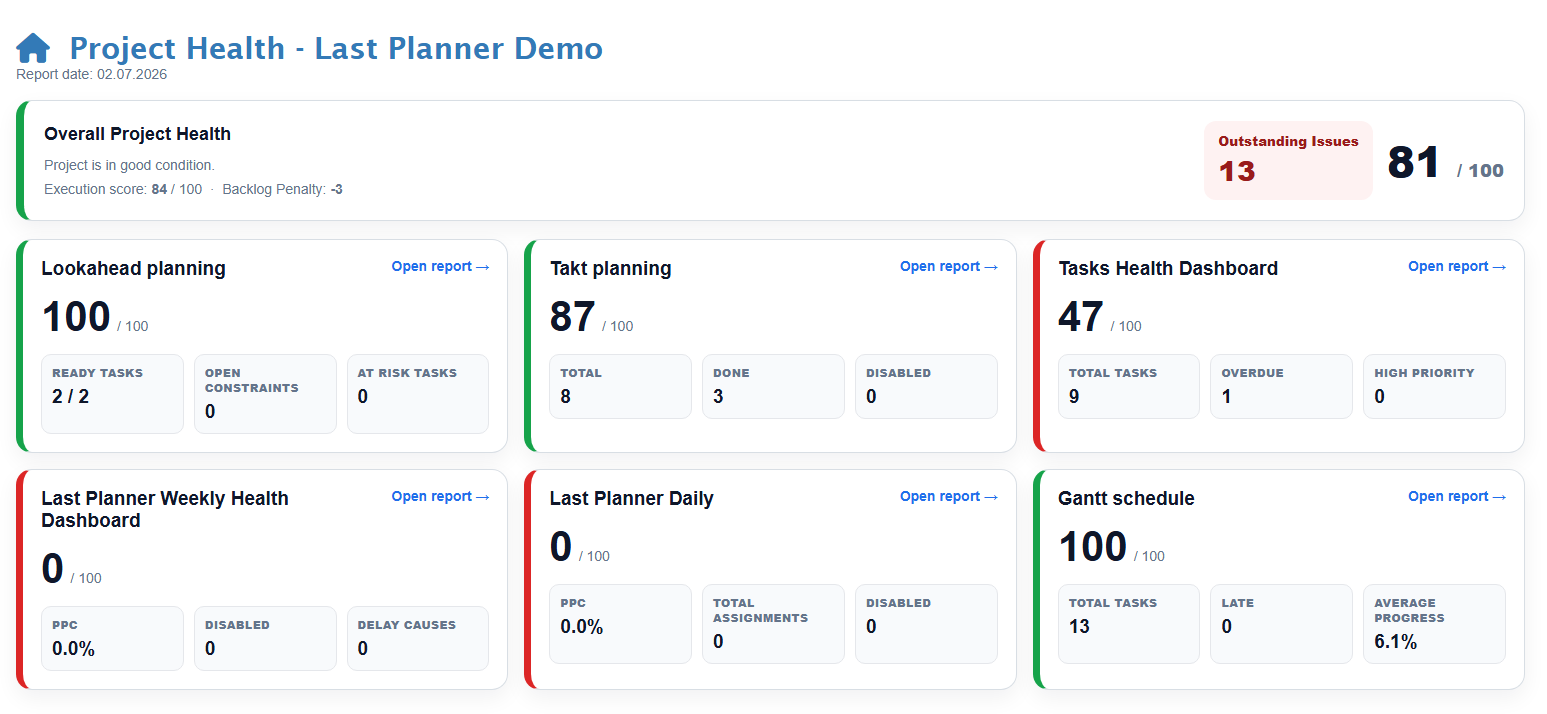Open the Tasks Health Dashboard report
This screenshot has width=1547, height=714.
[1457, 267]
